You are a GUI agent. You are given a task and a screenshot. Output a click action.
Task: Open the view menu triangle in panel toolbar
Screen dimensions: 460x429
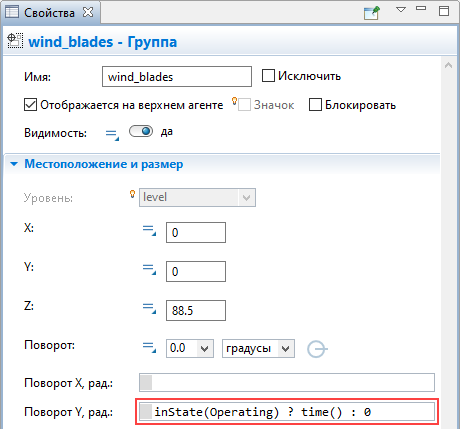(x=401, y=10)
